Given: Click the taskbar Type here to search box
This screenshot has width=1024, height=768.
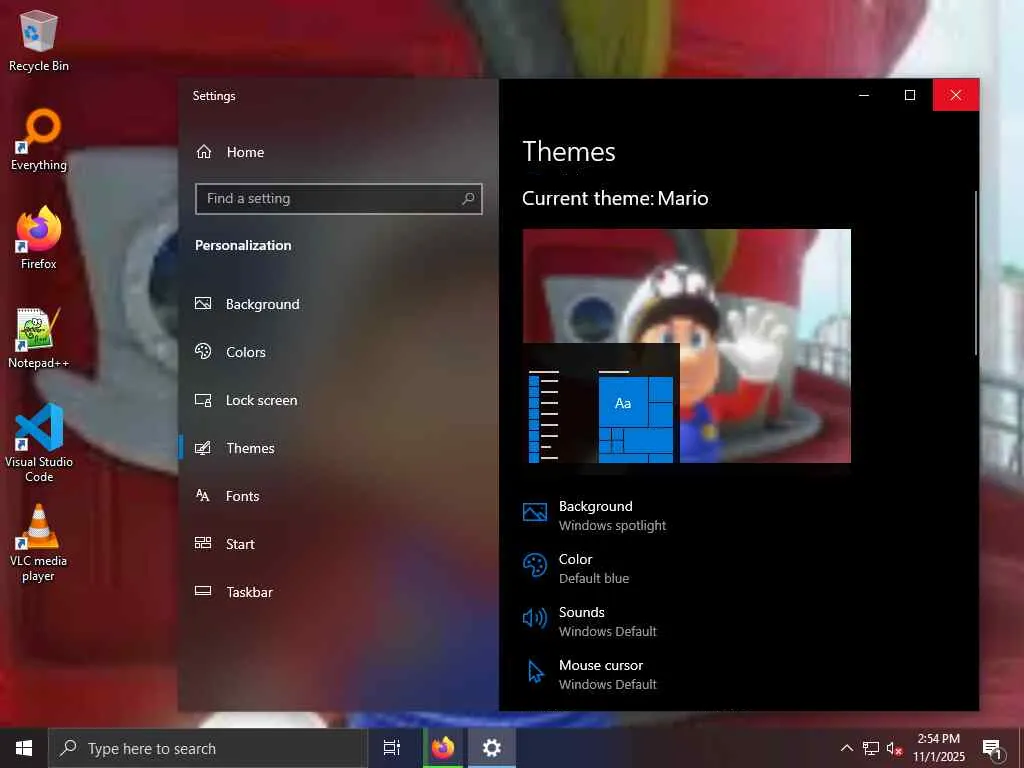Looking at the screenshot, I should [208, 748].
